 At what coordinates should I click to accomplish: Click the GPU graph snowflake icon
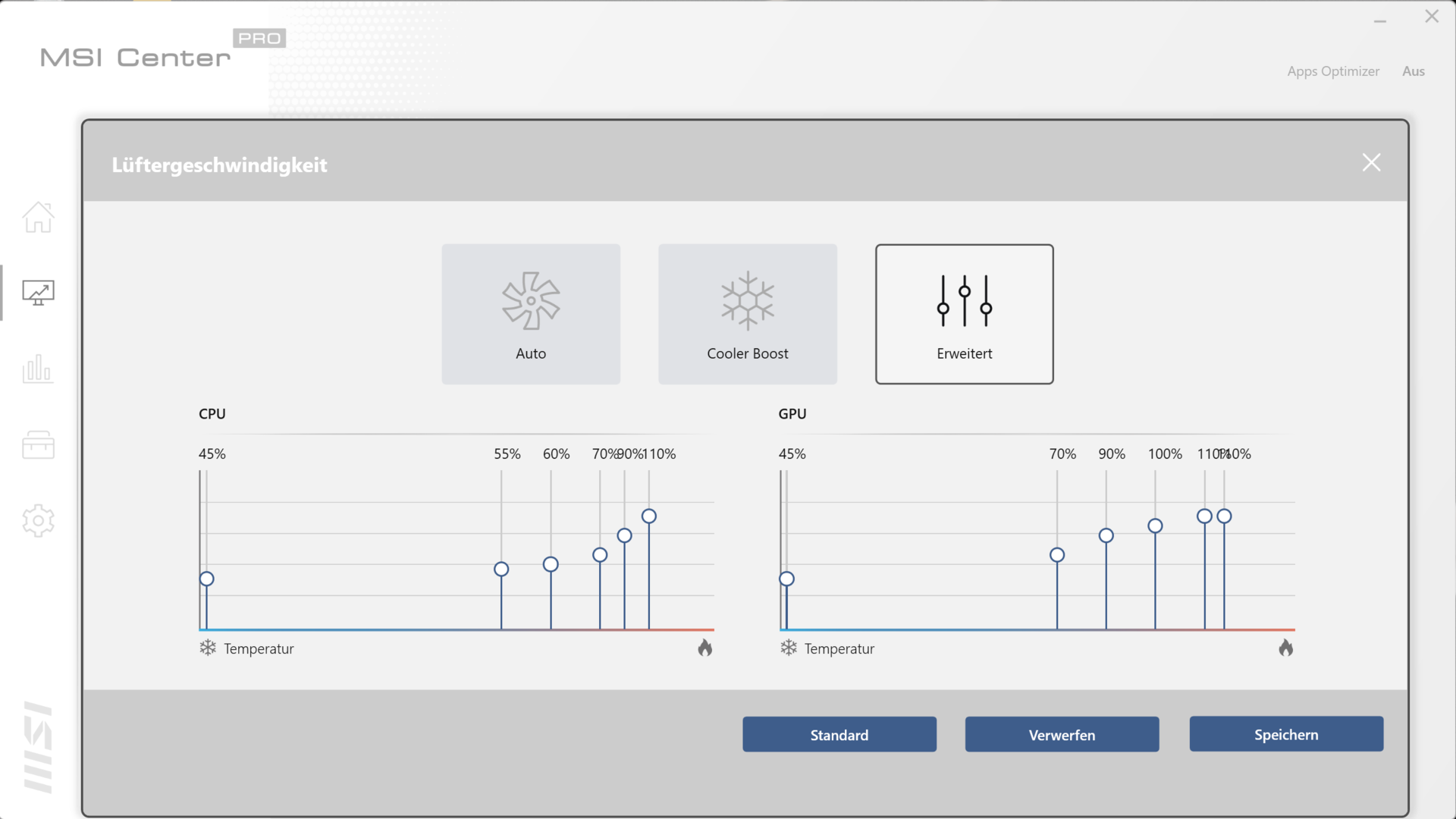789,648
